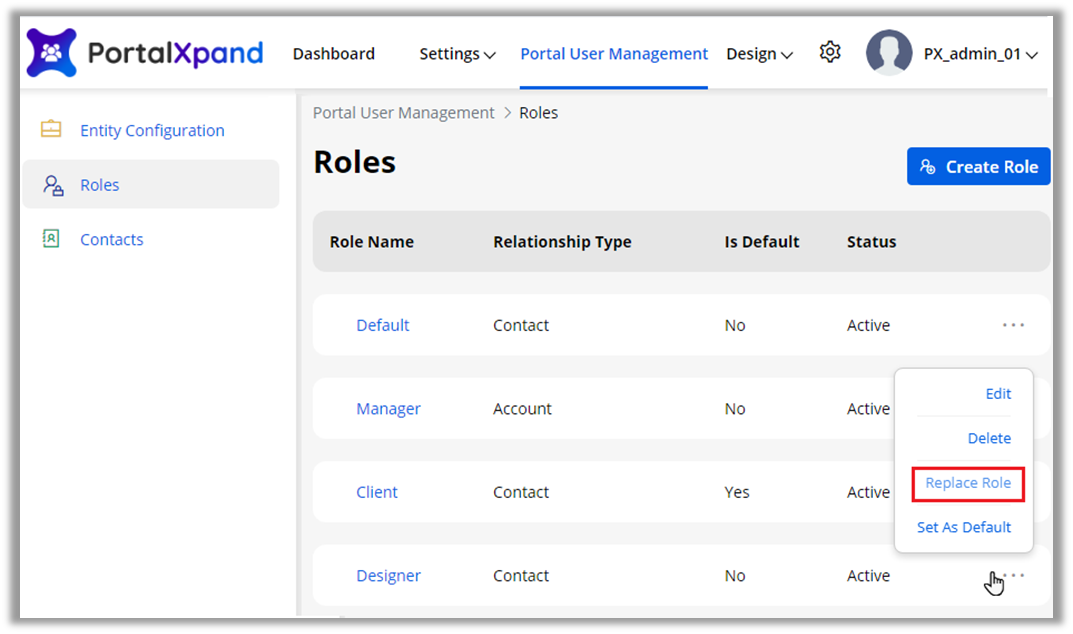Screen dimensions: 1073x634
Task: Select Edit from the role actions menu
Action: click(998, 394)
